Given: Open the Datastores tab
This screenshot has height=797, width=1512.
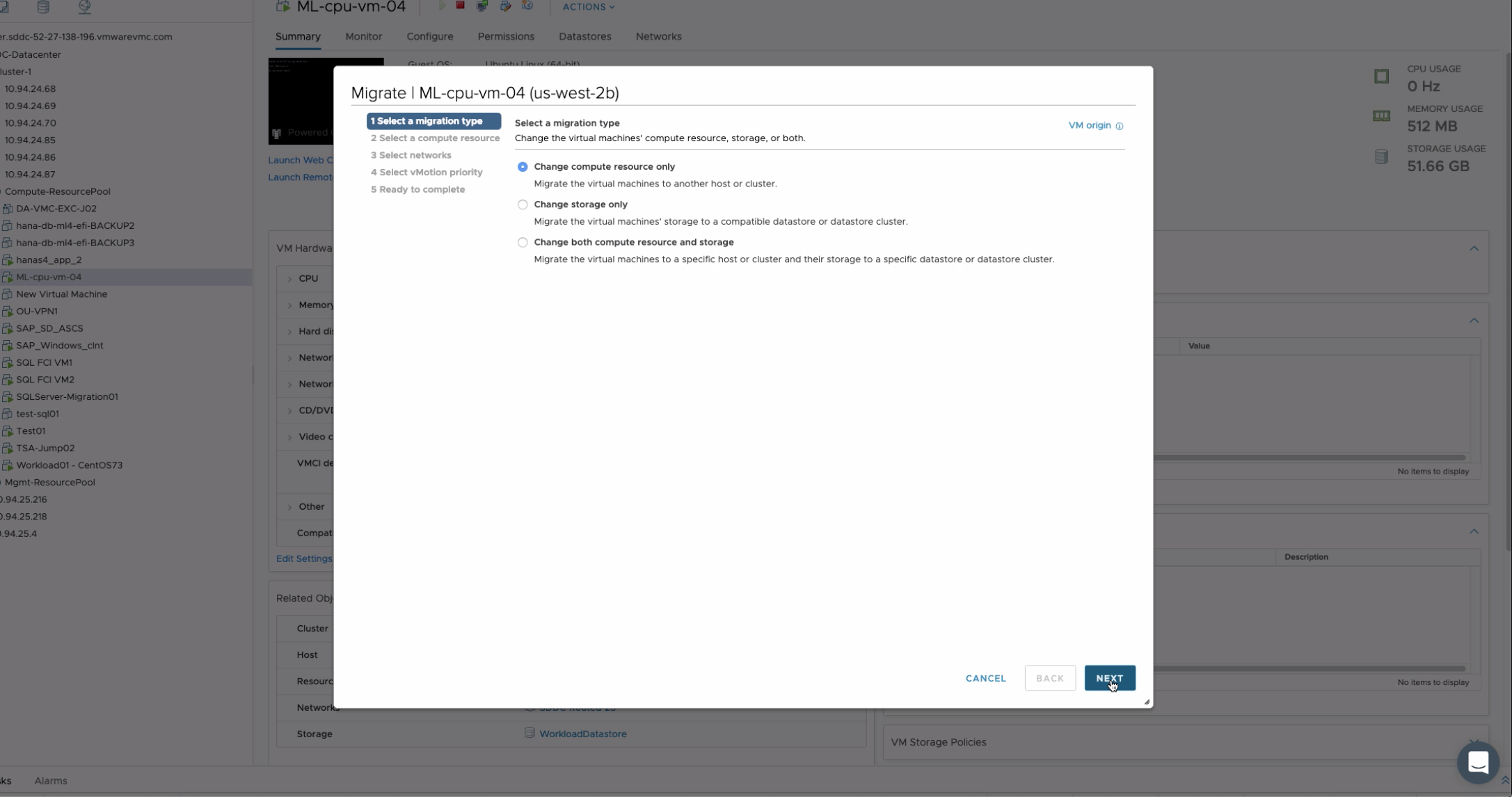Looking at the screenshot, I should click(x=584, y=36).
